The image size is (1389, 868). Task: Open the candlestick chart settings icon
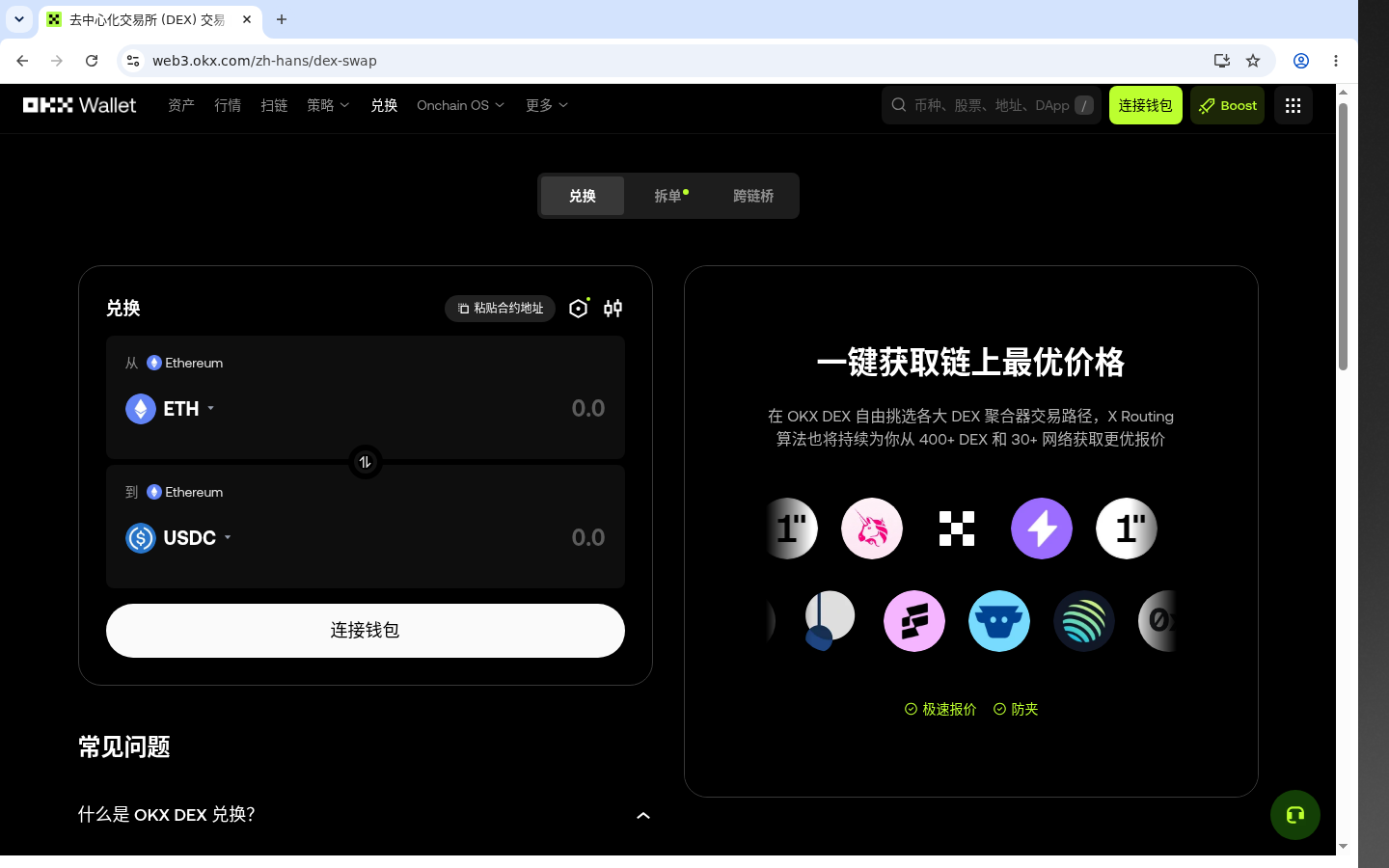[613, 308]
